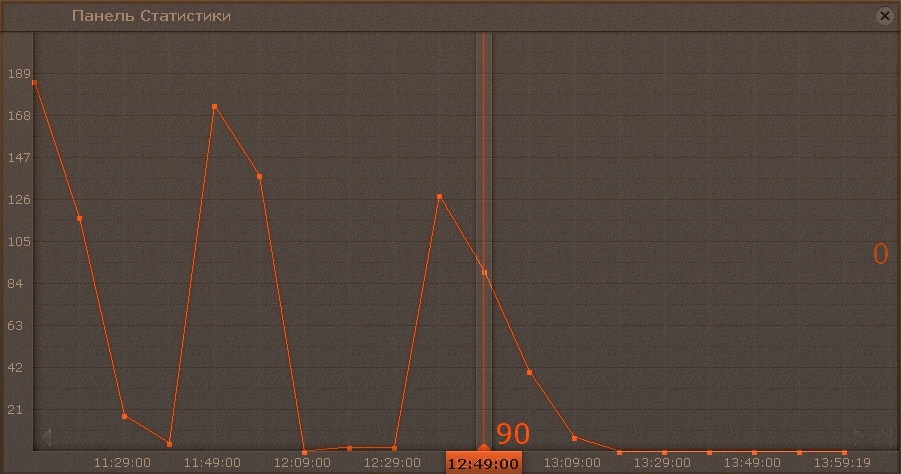Click the skip-to-end arrow at bottom right
Viewport: 901px width, 474px height.
tap(883, 437)
